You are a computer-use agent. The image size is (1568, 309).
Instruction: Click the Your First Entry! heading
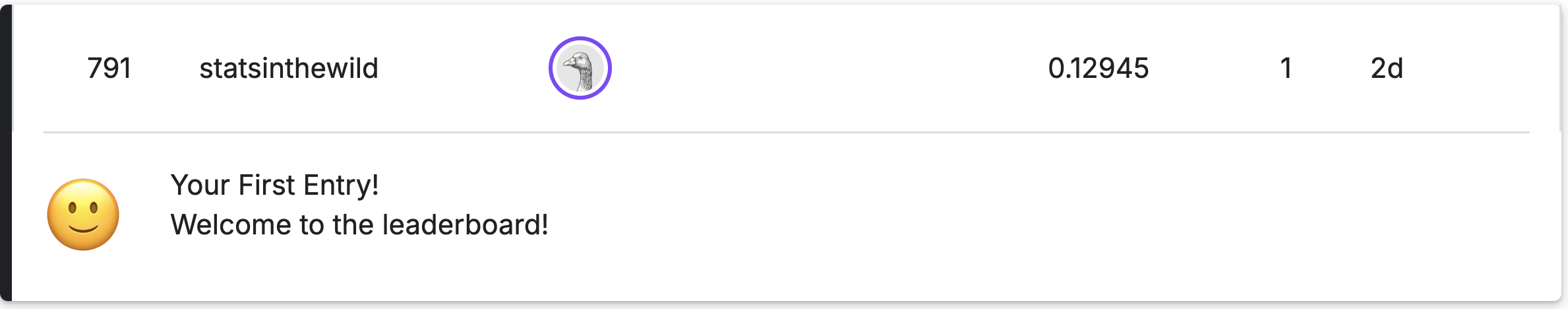[x=274, y=186]
